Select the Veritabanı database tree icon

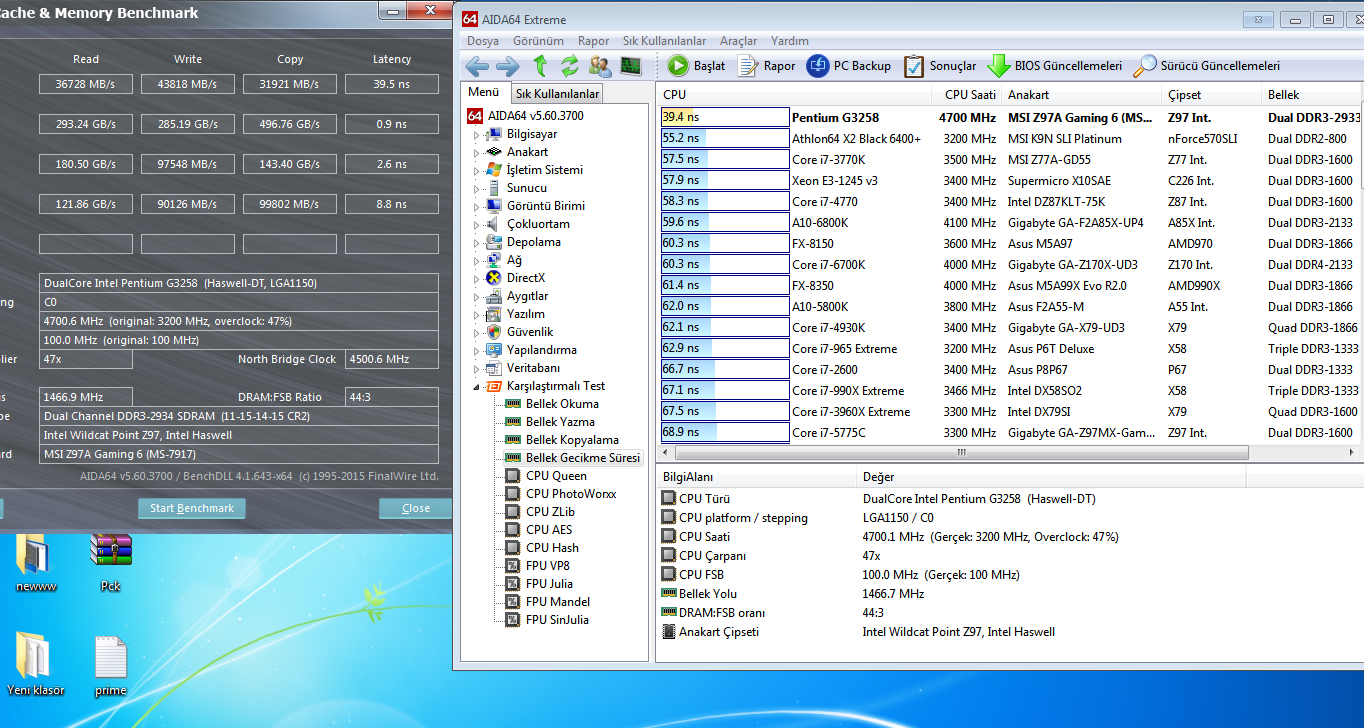click(x=493, y=368)
